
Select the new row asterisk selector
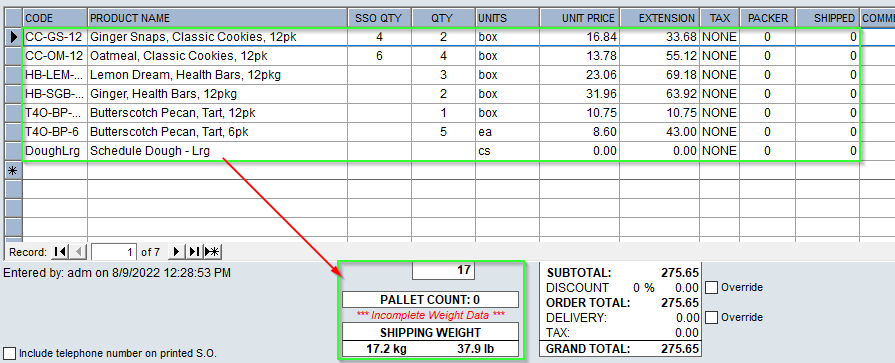[x=13, y=170]
